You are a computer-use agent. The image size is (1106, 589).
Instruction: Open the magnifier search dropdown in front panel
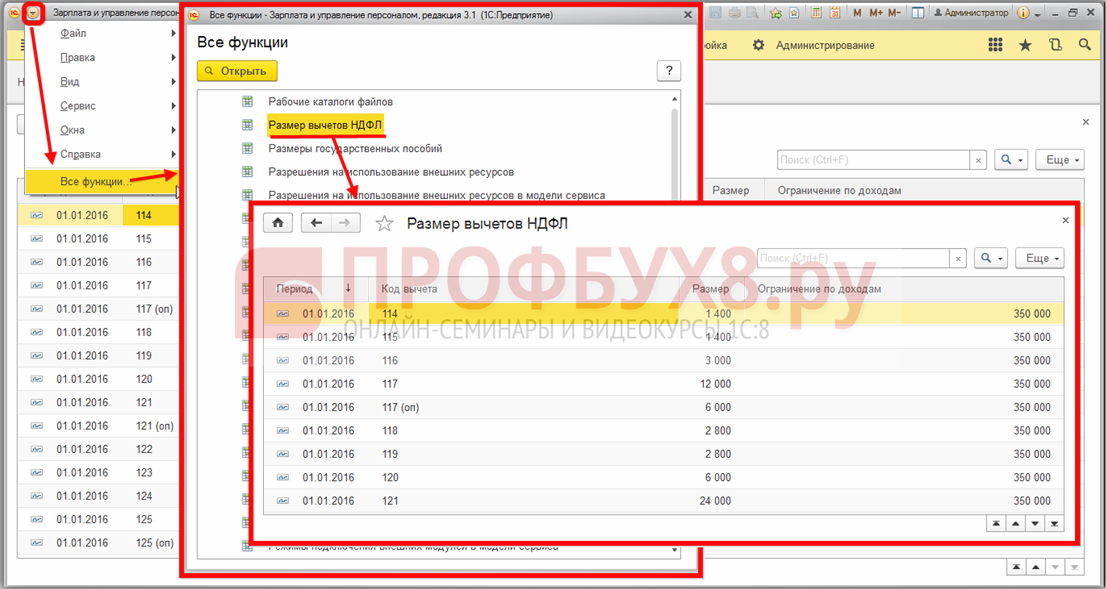coord(991,259)
